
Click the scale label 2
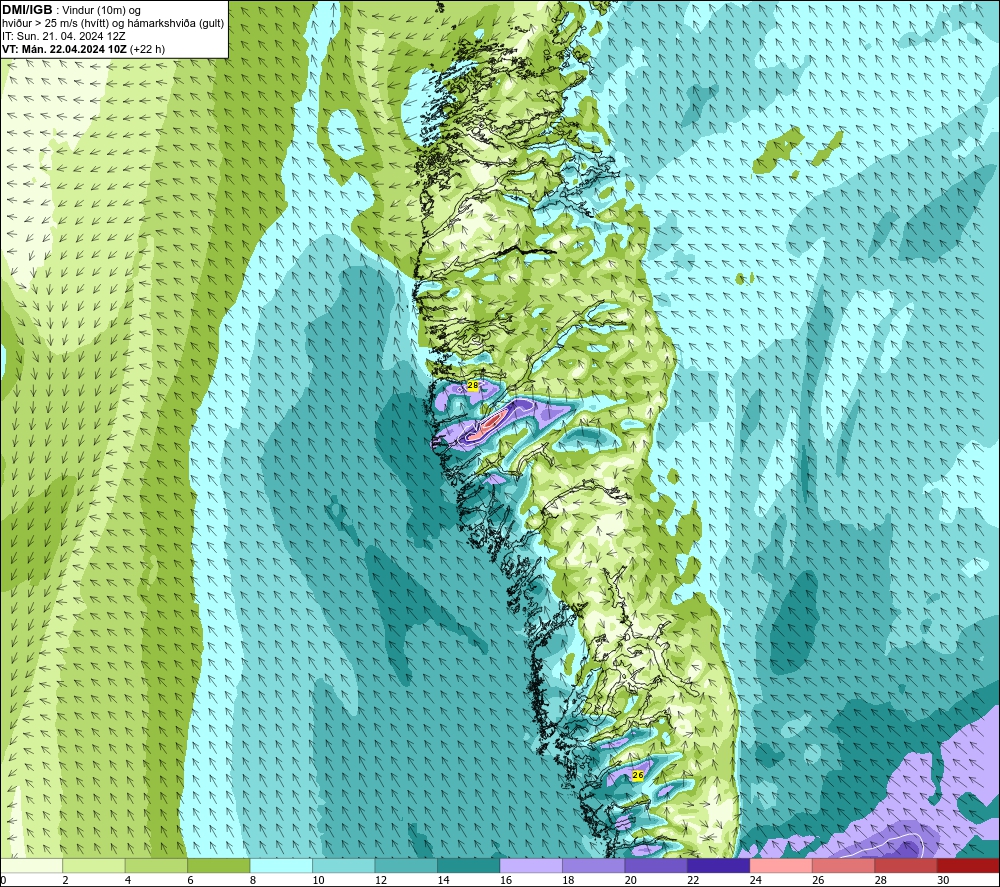[x=65, y=880]
